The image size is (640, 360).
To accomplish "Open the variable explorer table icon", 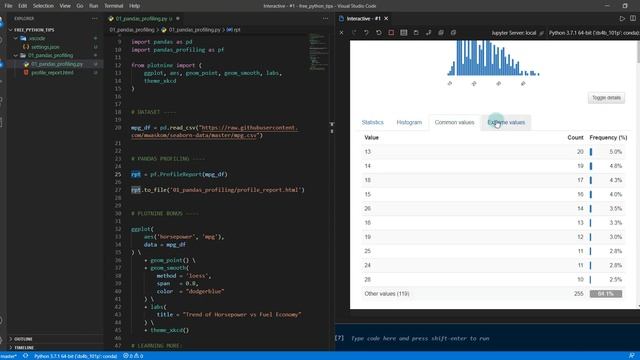I will 404,33.
